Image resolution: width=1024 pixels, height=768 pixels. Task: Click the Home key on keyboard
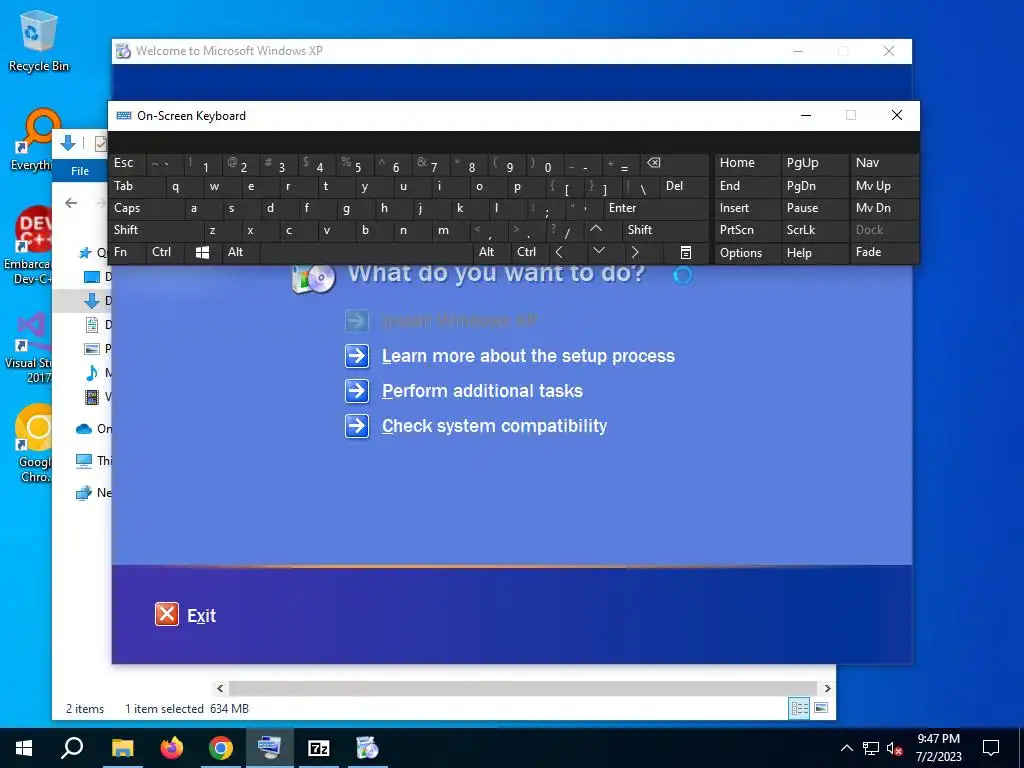(x=747, y=163)
